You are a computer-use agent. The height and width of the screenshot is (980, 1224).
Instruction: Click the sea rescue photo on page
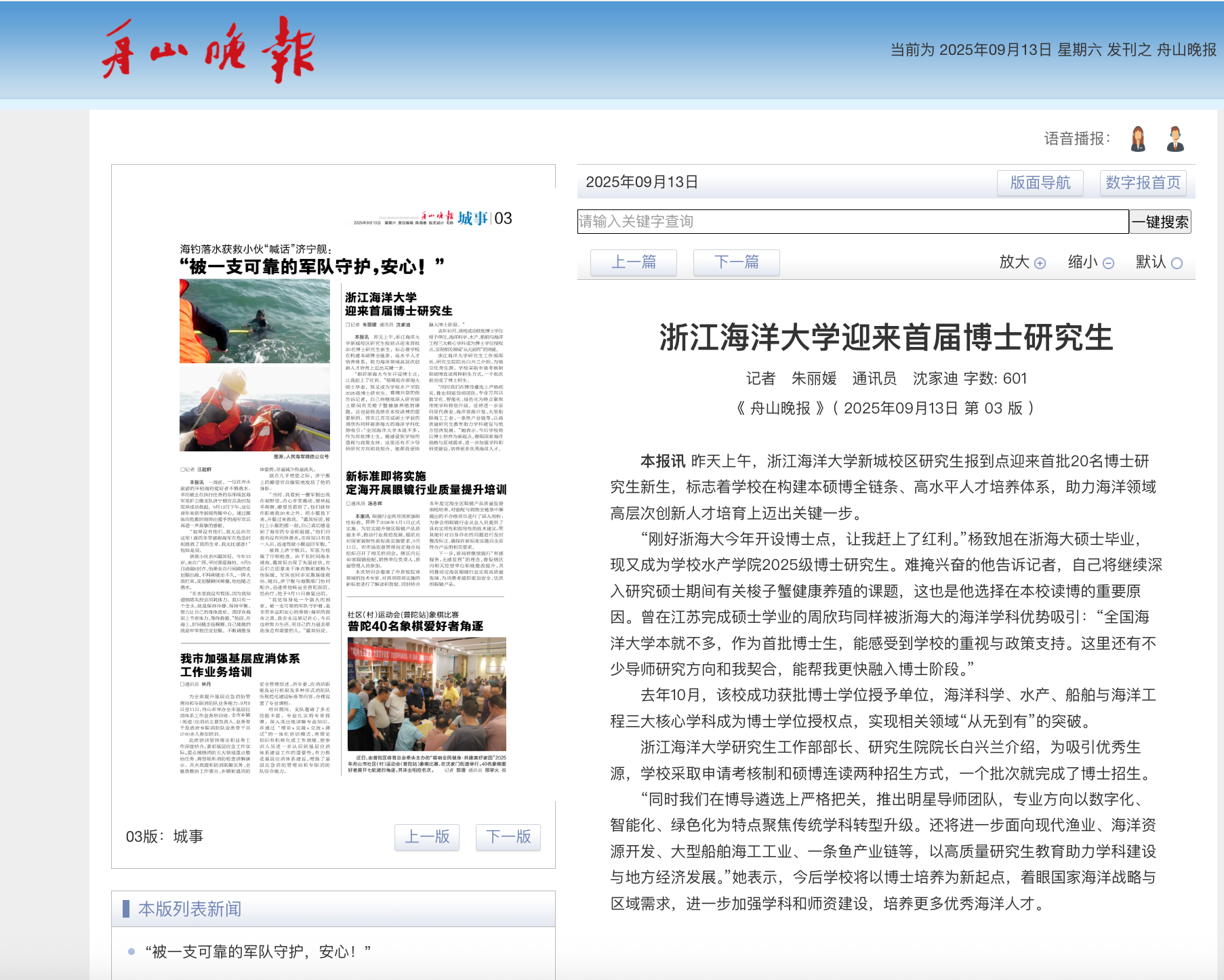[255, 321]
